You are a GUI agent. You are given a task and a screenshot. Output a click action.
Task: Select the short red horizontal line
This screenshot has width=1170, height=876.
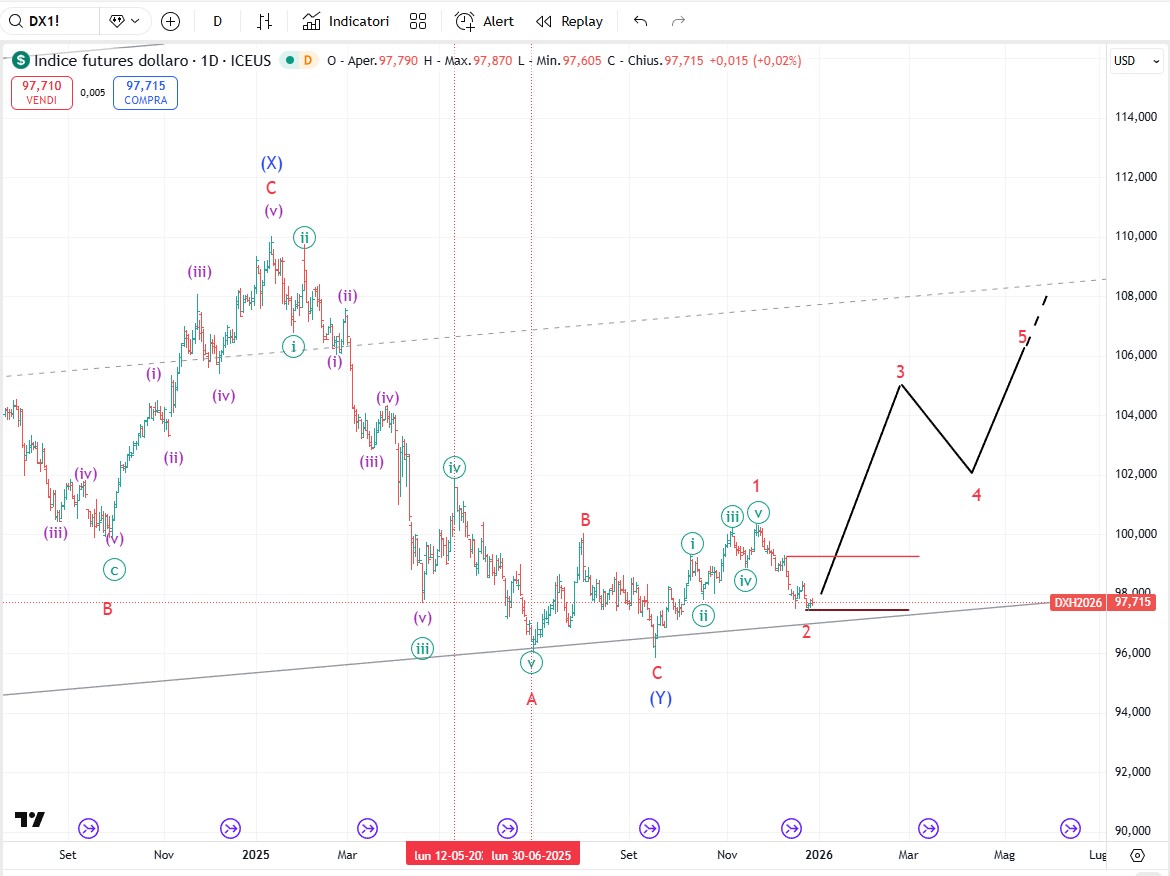[852, 557]
